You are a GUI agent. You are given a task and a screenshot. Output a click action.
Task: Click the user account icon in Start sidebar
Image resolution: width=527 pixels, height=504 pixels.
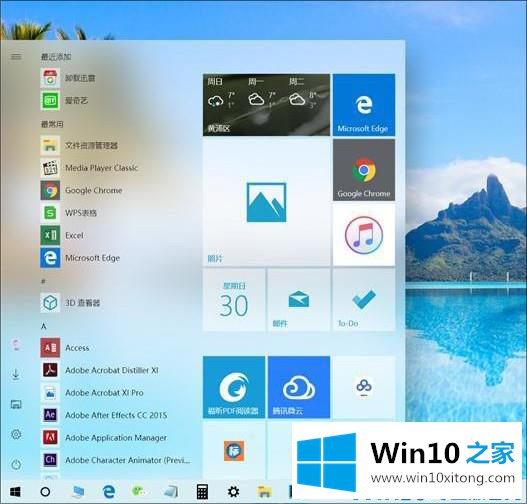pos(16,345)
